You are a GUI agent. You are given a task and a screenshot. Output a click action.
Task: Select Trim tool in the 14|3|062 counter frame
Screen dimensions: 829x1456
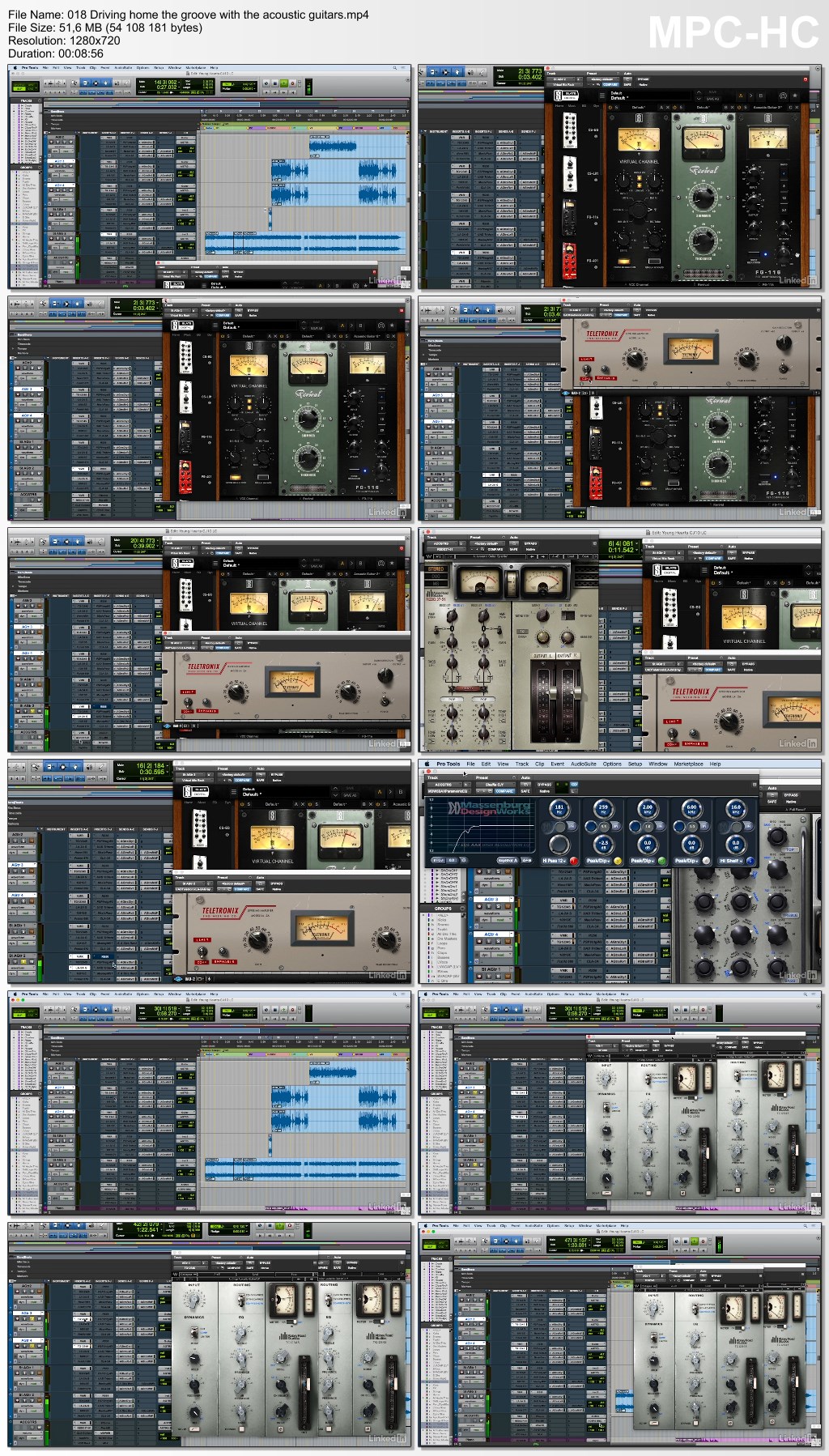[86, 82]
